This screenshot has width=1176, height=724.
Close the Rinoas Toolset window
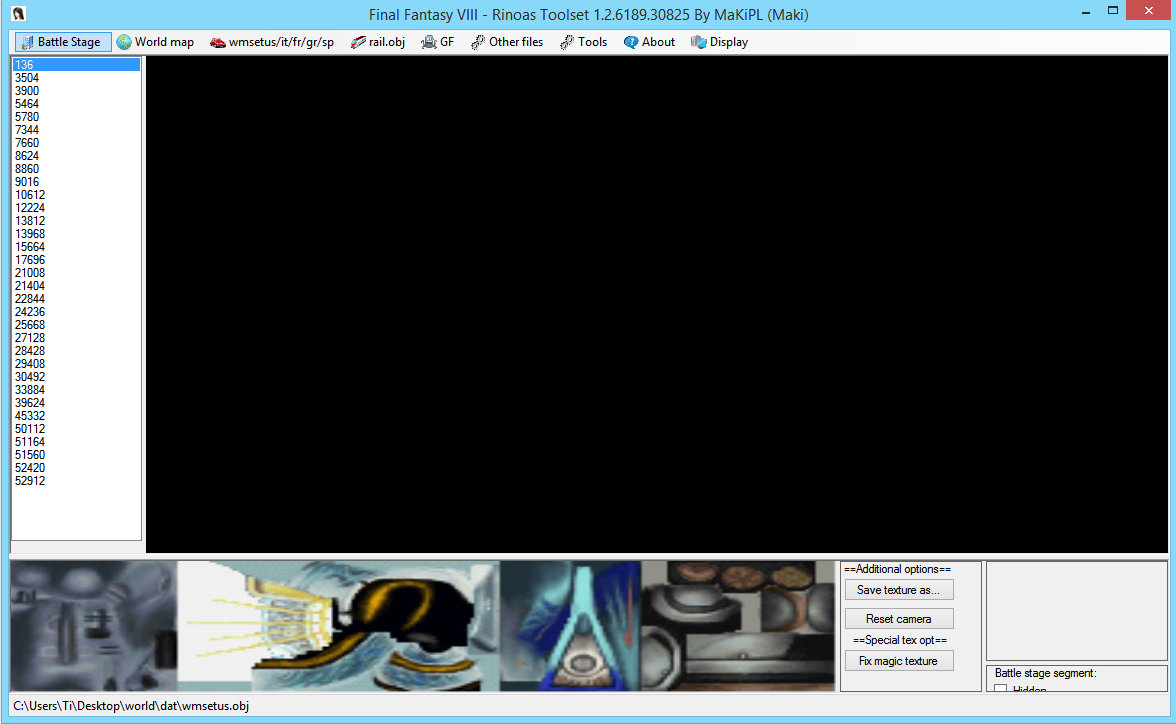1148,11
